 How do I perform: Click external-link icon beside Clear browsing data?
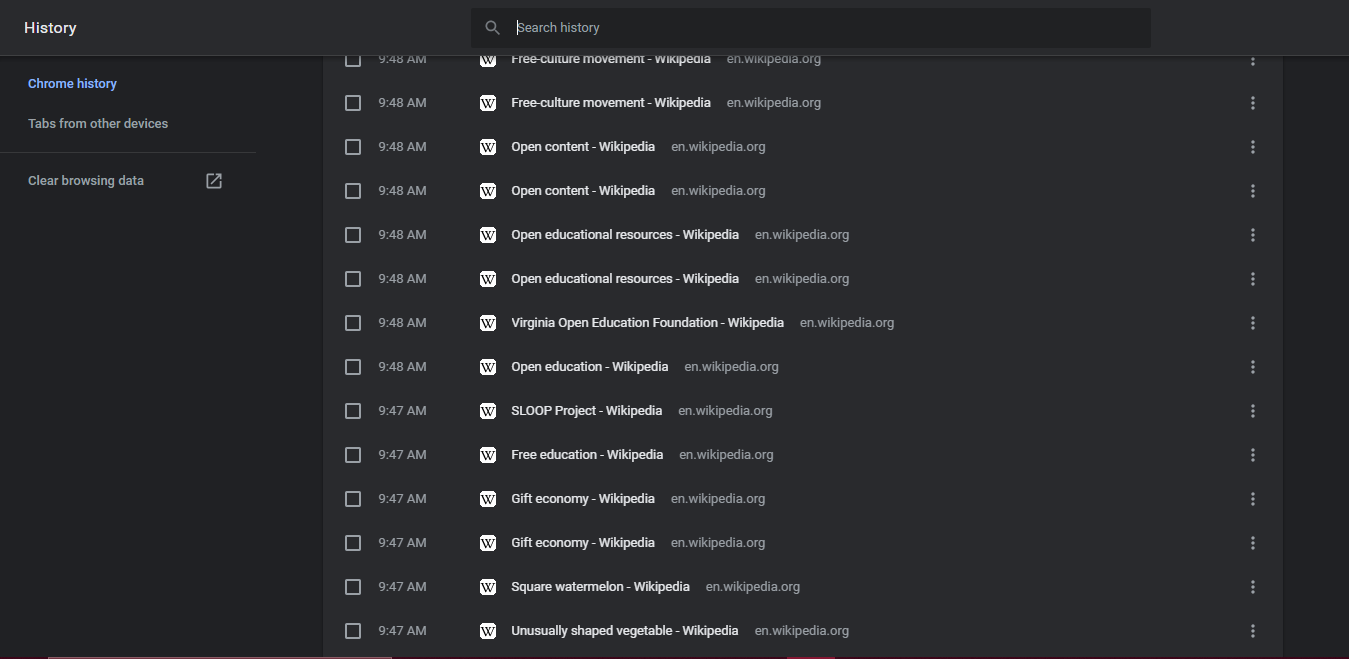click(x=214, y=181)
